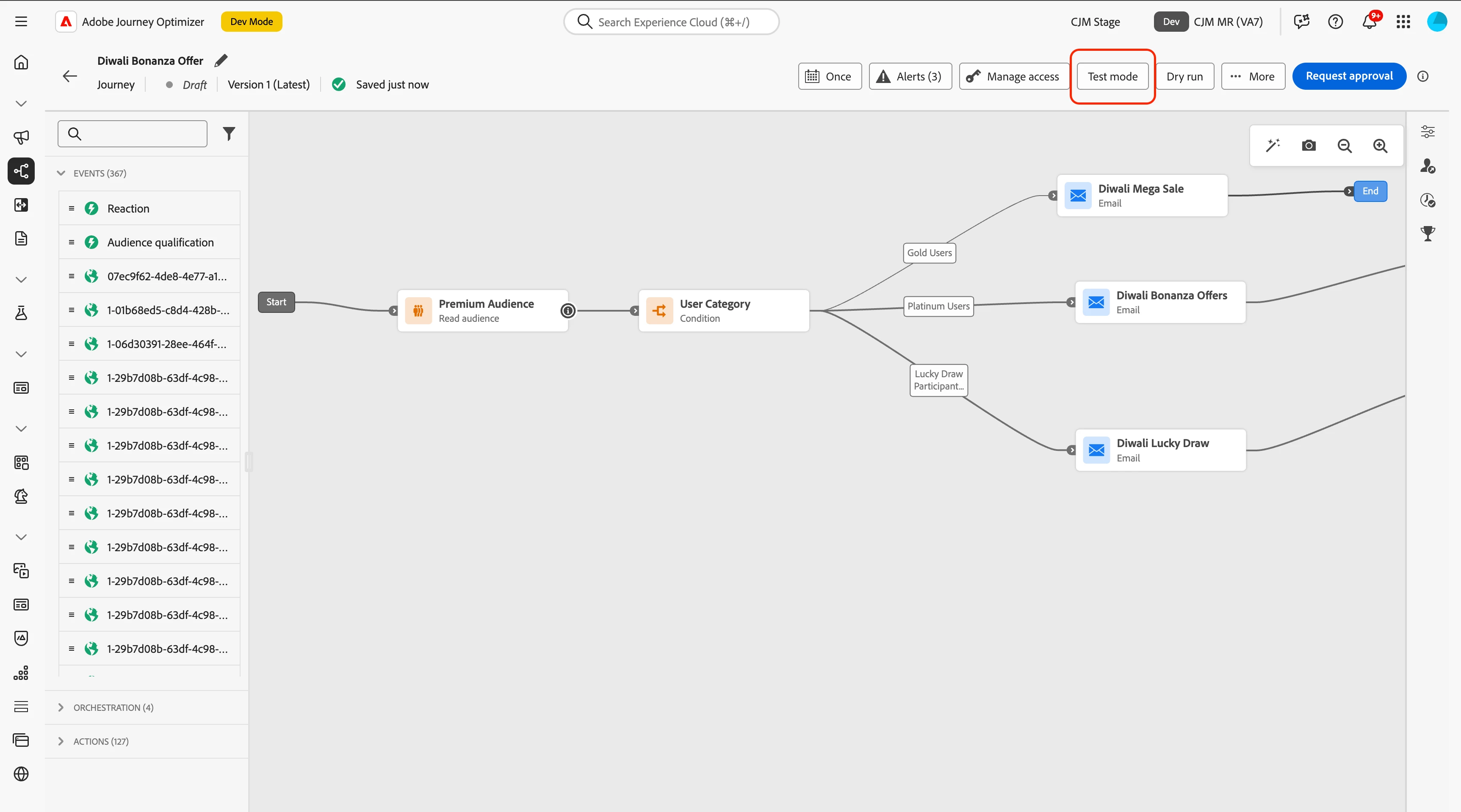The width and height of the screenshot is (1461, 812).
Task: Edit journey name with pencil icon
Action: tap(221, 61)
